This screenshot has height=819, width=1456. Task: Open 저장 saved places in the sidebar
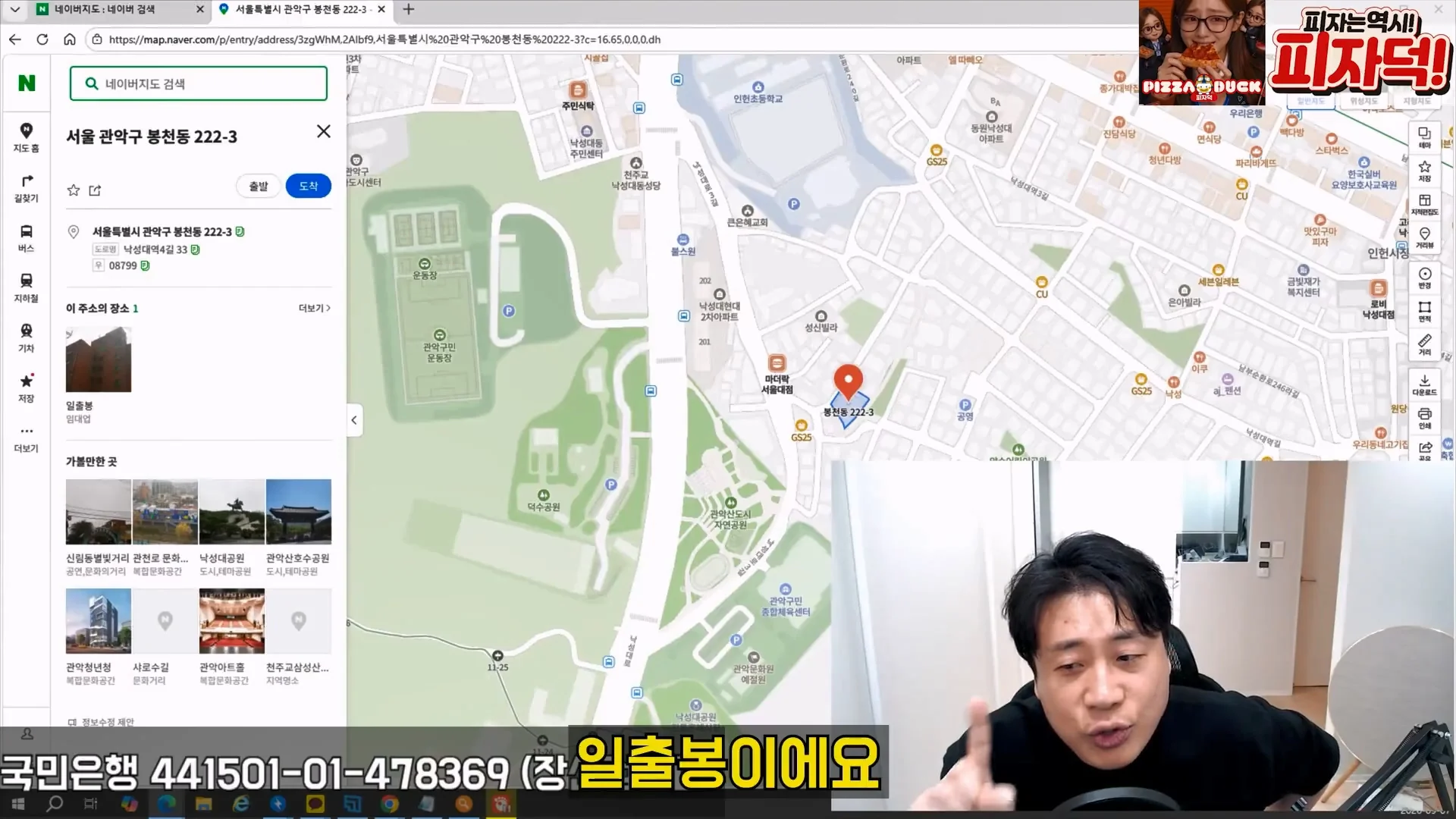(26, 388)
